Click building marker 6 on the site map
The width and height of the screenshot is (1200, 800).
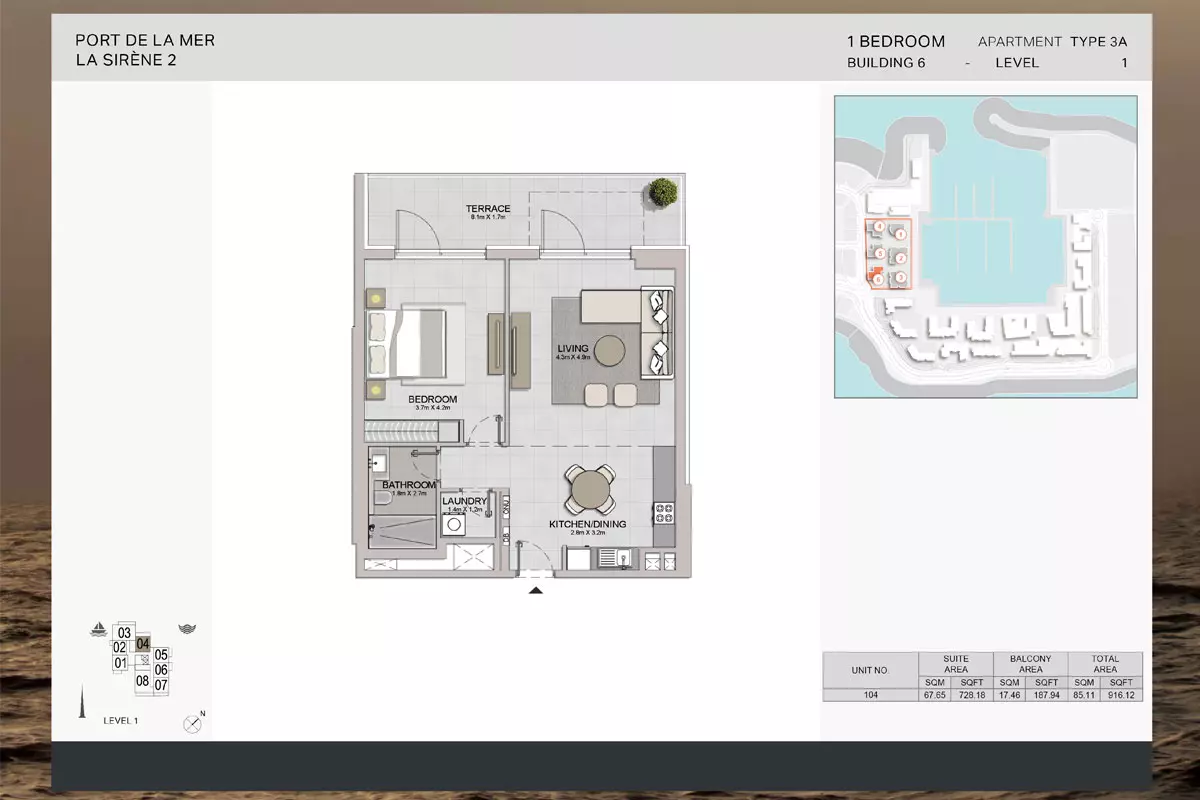[878, 280]
